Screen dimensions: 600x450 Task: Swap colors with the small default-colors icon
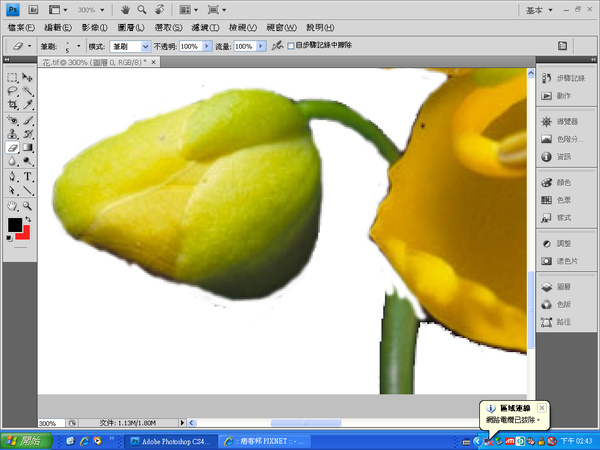pos(11,238)
